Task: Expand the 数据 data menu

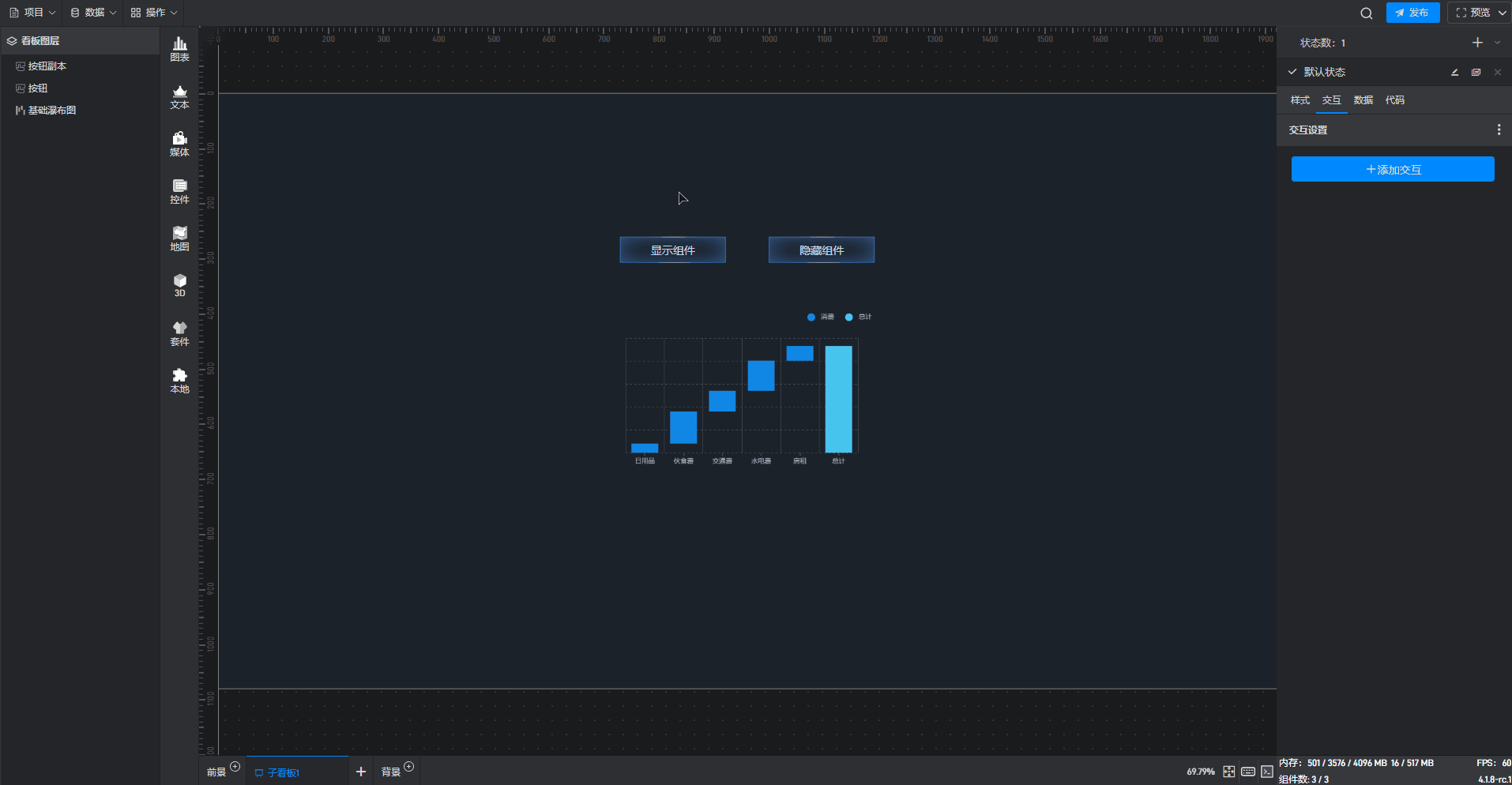Action: [93, 13]
